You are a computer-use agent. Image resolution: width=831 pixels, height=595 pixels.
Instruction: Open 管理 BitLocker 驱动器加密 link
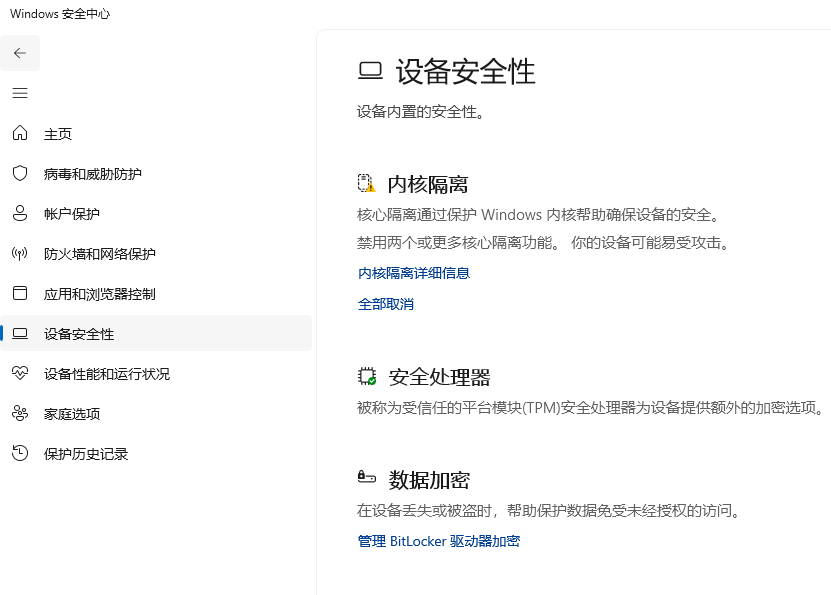[439, 541]
